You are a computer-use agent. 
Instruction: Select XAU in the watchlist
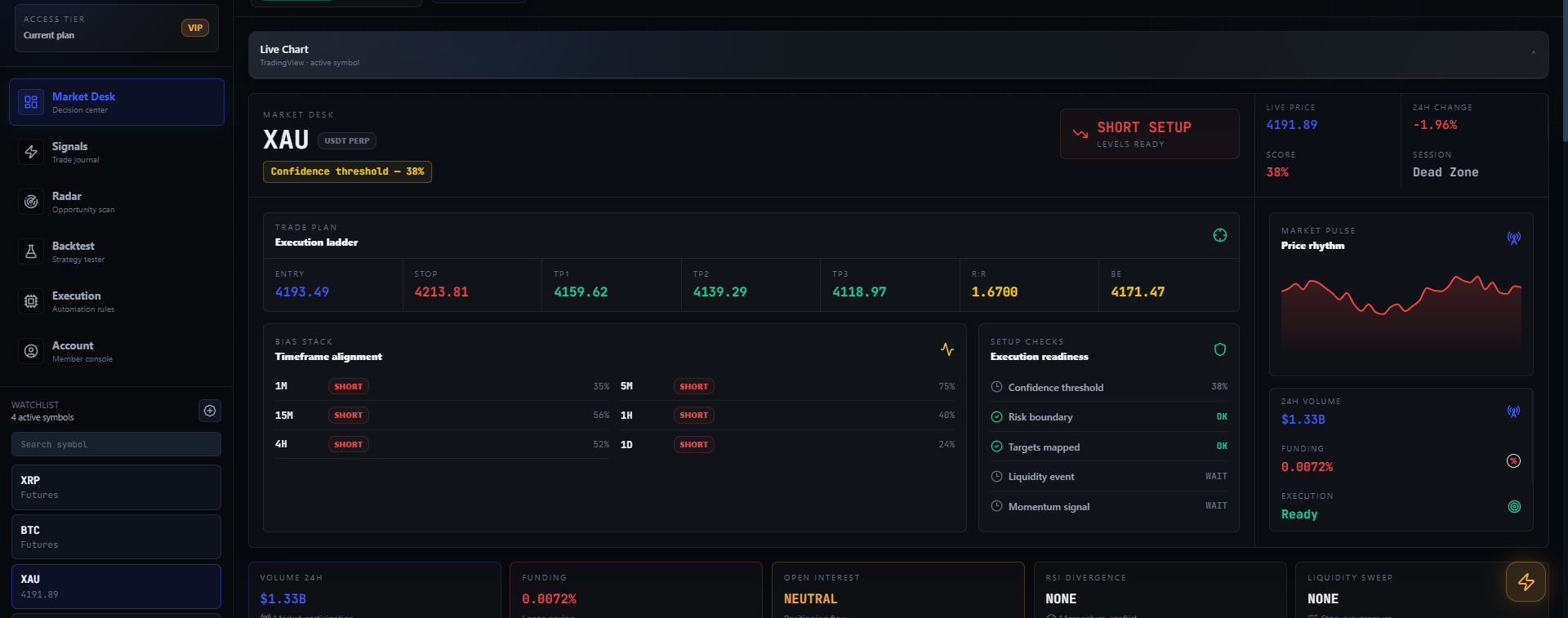tap(116, 586)
